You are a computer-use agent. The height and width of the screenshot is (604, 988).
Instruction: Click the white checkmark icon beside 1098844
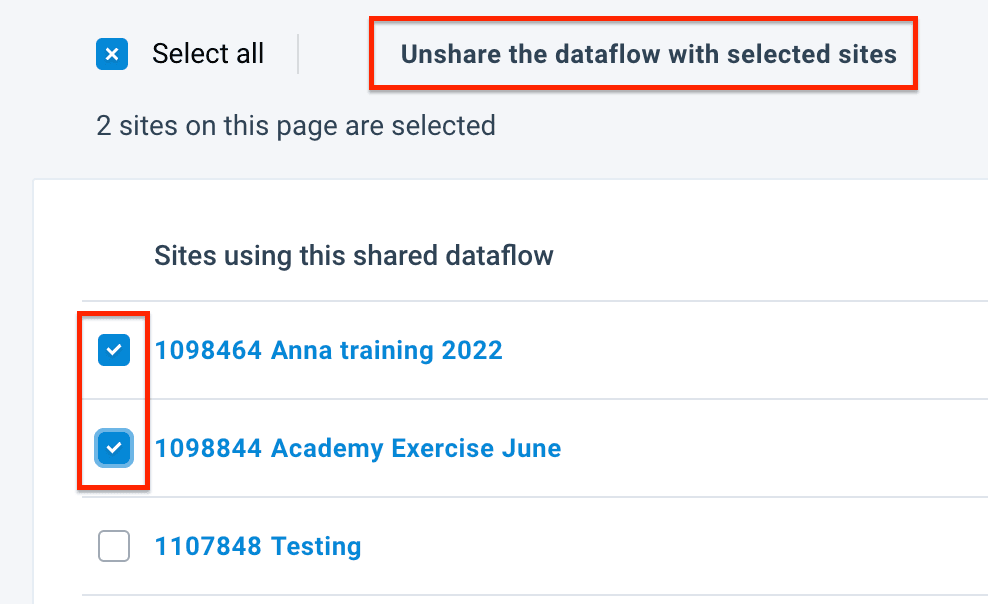coord(114,448)
